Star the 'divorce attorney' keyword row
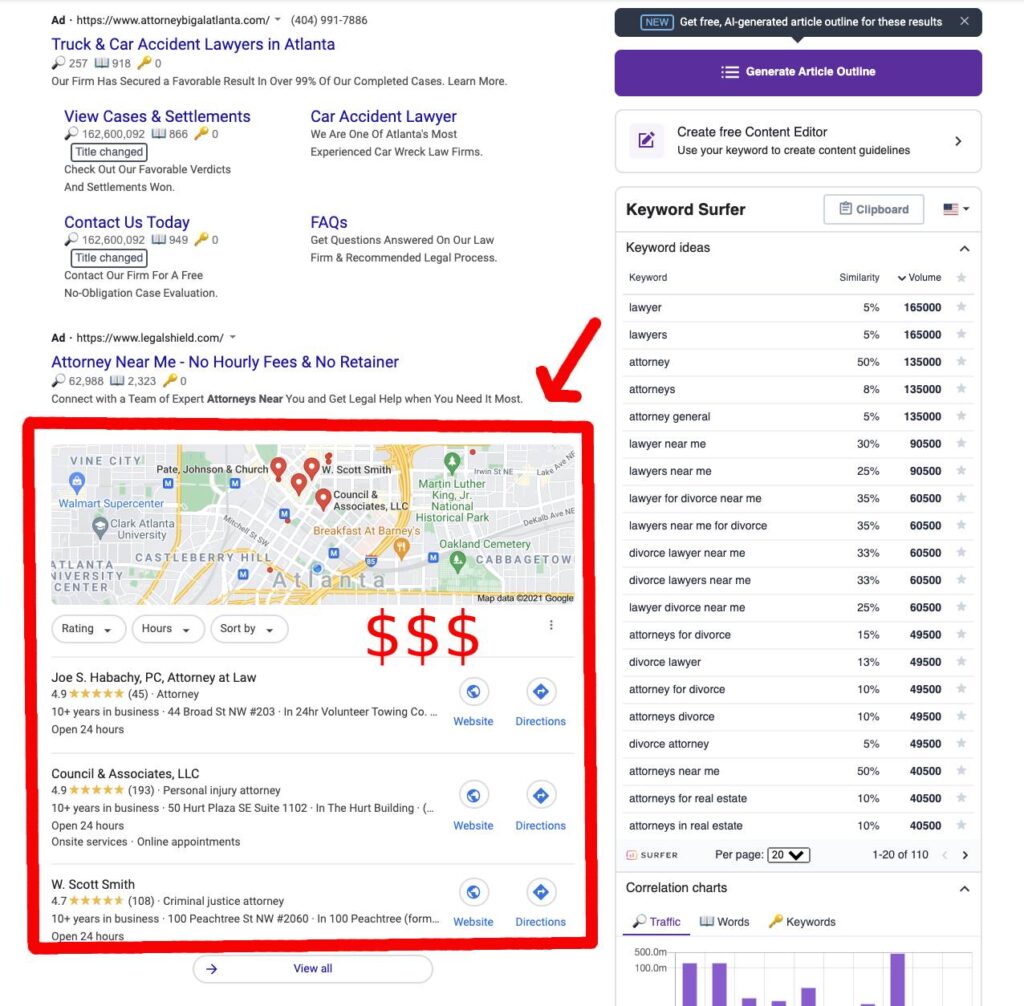 coord(962,744)
